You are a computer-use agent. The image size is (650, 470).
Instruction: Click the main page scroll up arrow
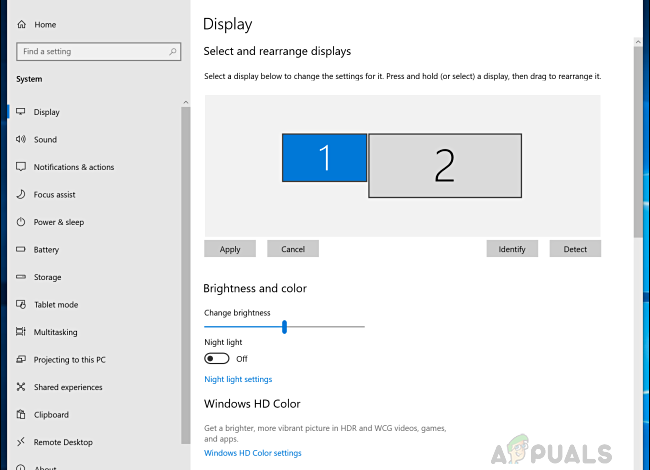click(x=638, y=42)
